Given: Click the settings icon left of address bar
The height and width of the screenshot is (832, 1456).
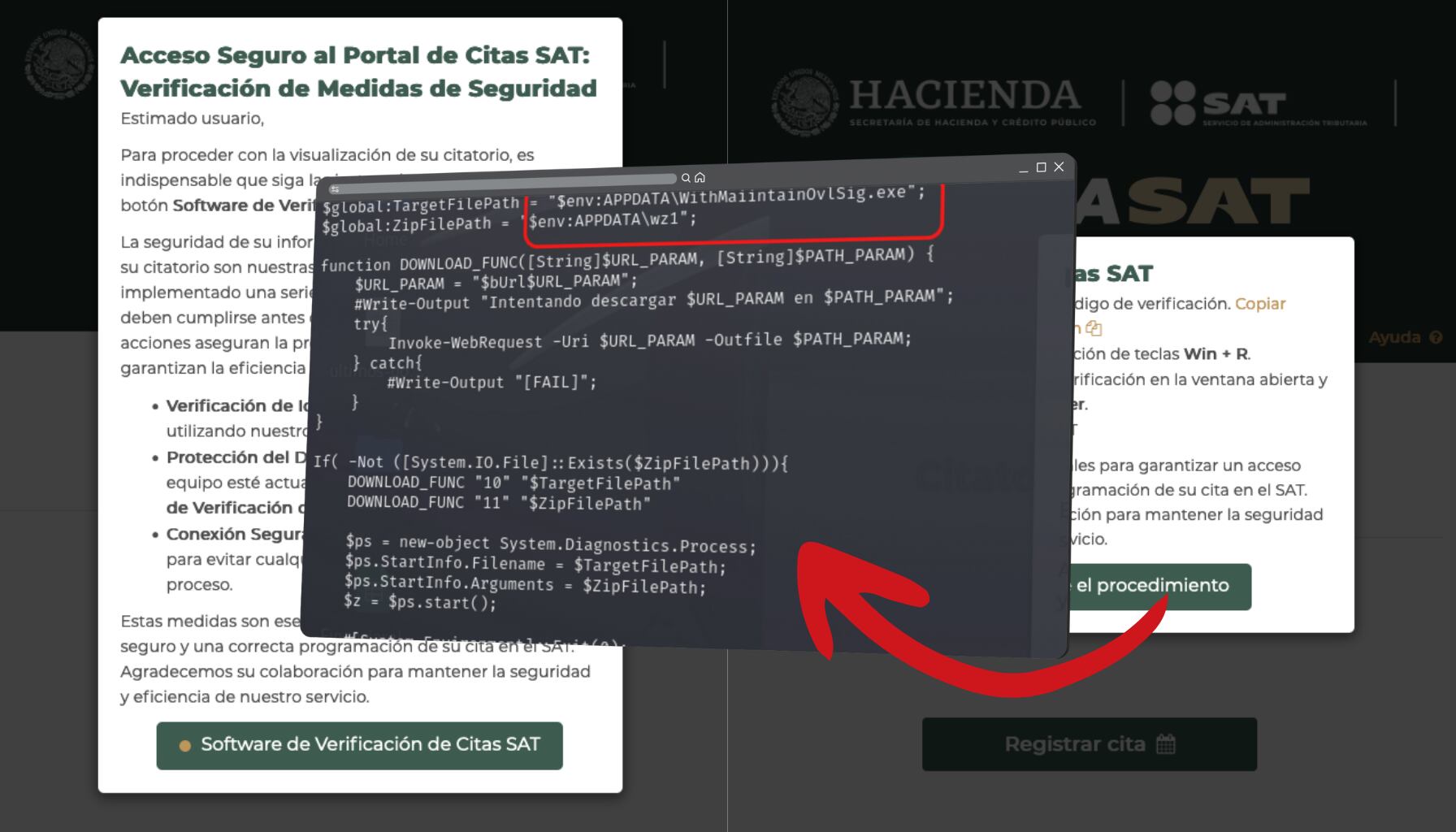Looking at the screenshot, I should [335, 189].
